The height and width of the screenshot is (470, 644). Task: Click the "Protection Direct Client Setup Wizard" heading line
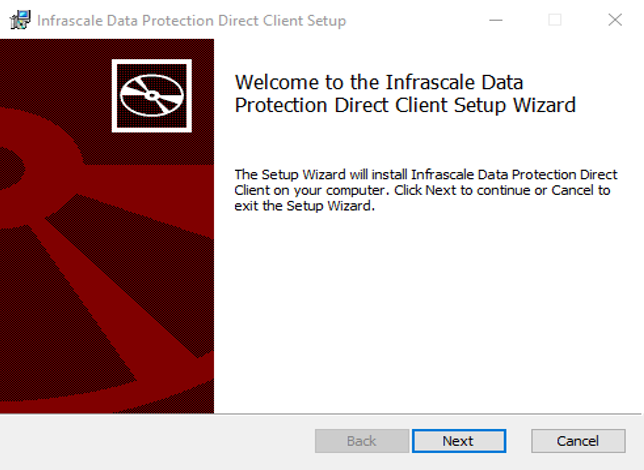pyautogui.click(x=405, y=104)
